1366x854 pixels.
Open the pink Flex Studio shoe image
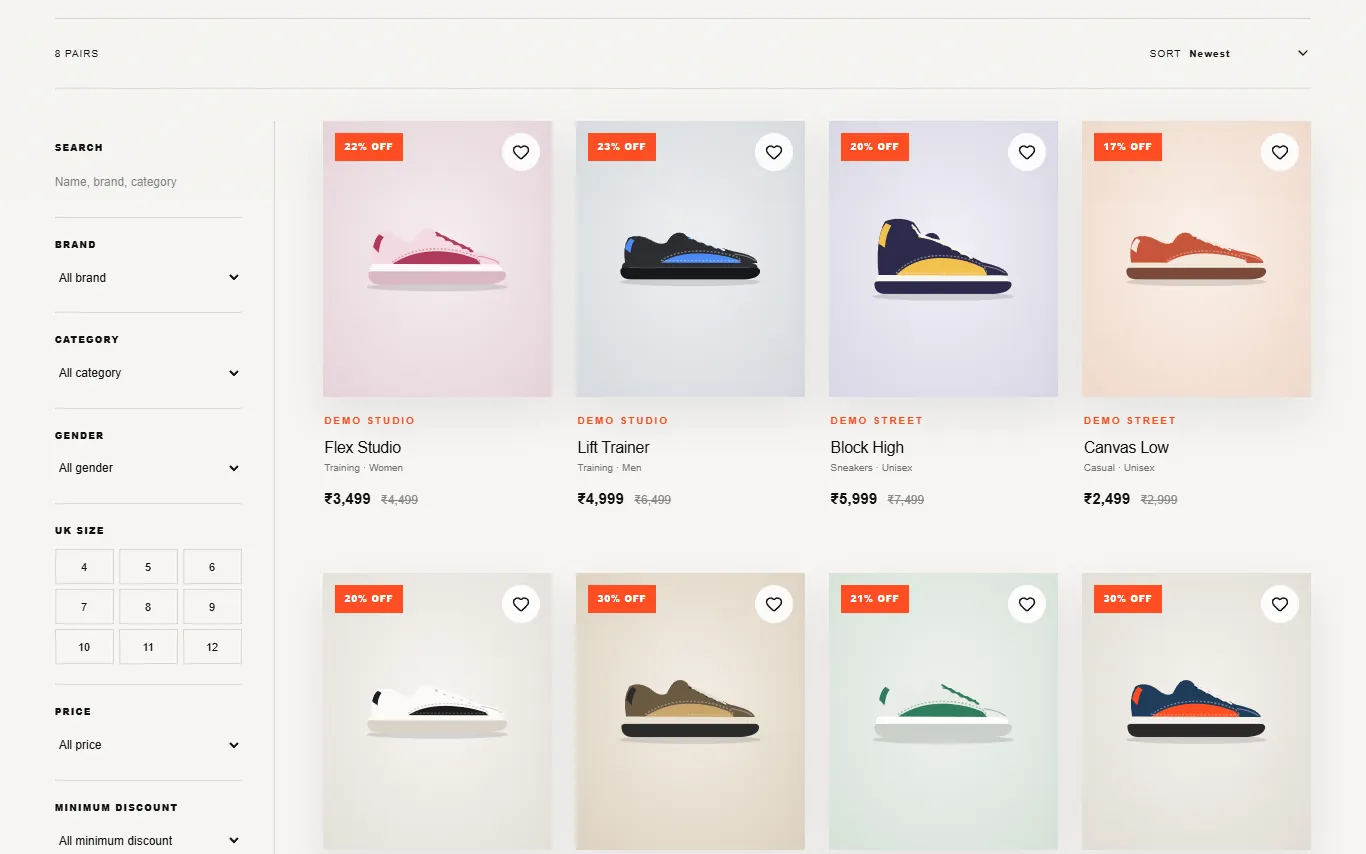point(437,259)
